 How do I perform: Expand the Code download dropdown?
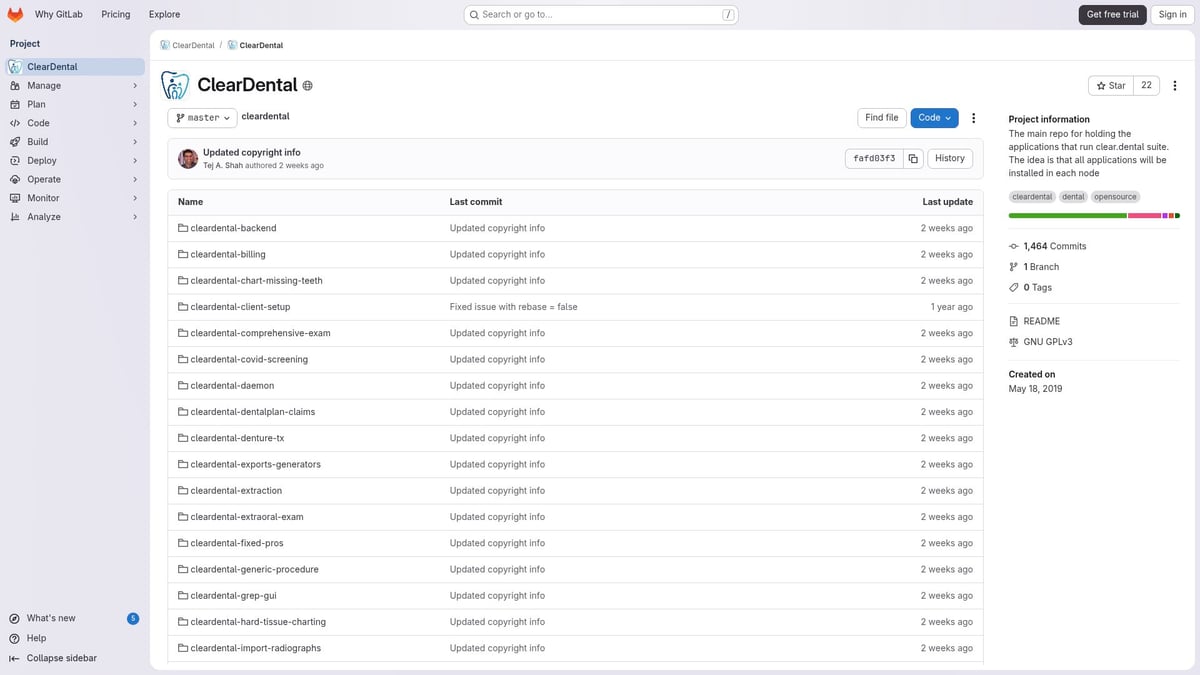934,118
